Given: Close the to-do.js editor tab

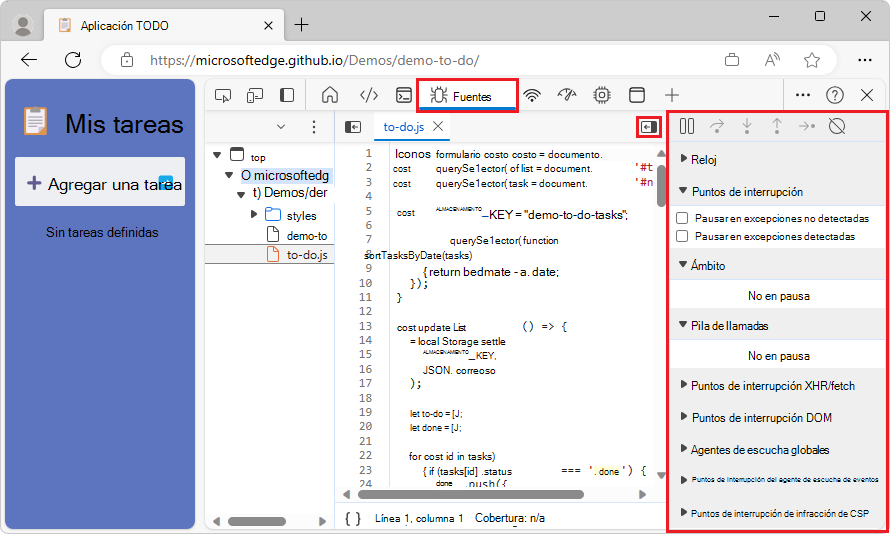Looking at the screenshot, I should tap(438, 127).
